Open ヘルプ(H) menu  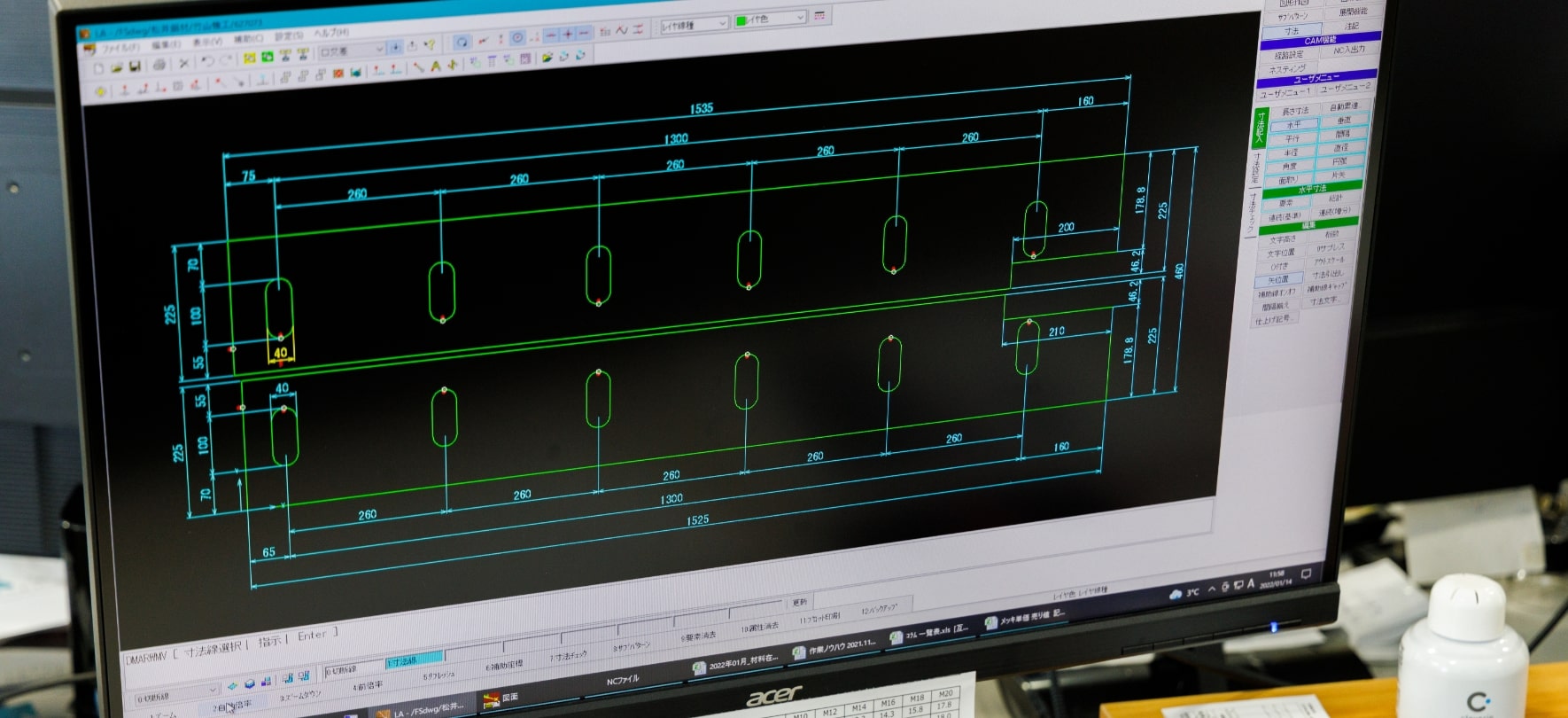pyautogui.click(x=331, y=32)
